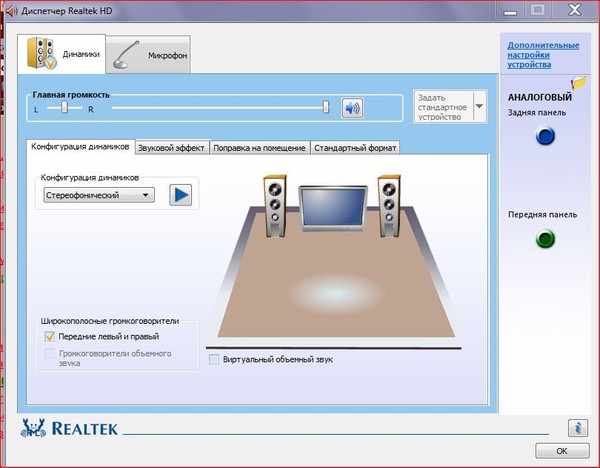Click the left speaker in room preview
Screen dimensions: 600x468
(275, 205)
